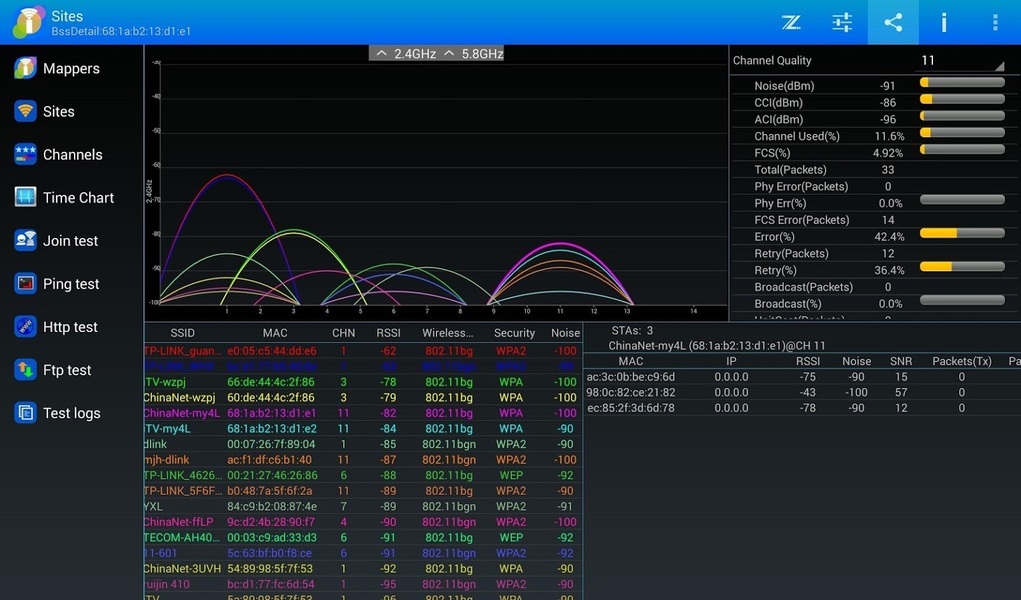Click the Wireless... column header
1021x600 pixels.
[x=447, y=333]
